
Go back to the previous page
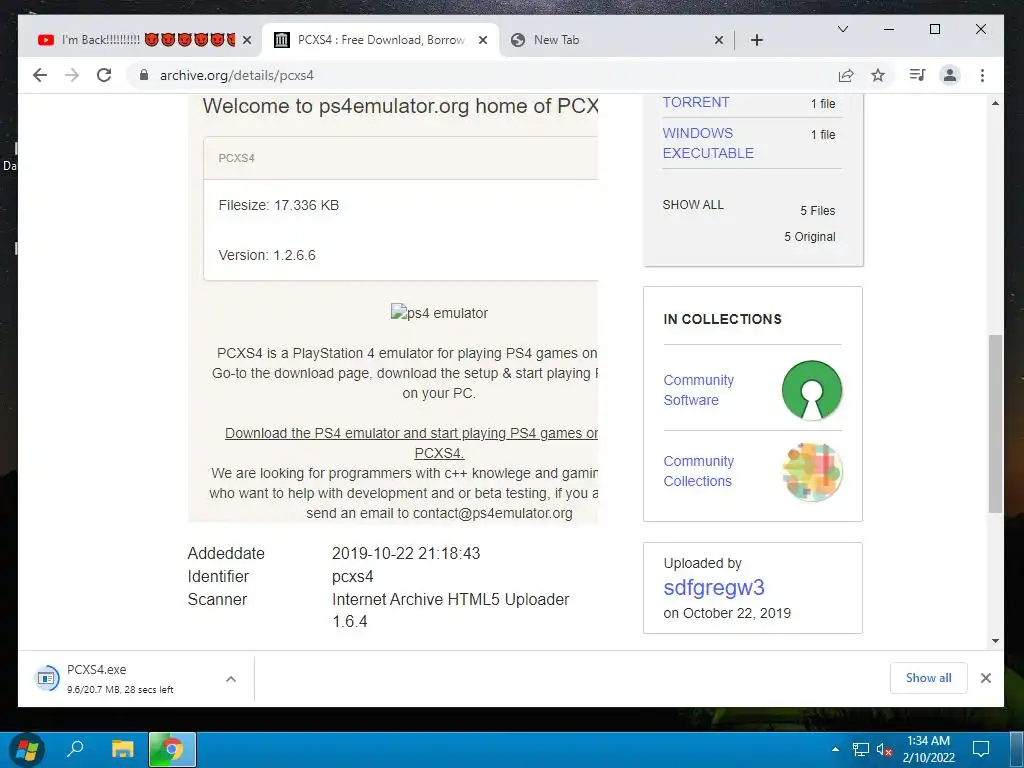[40, 75]
